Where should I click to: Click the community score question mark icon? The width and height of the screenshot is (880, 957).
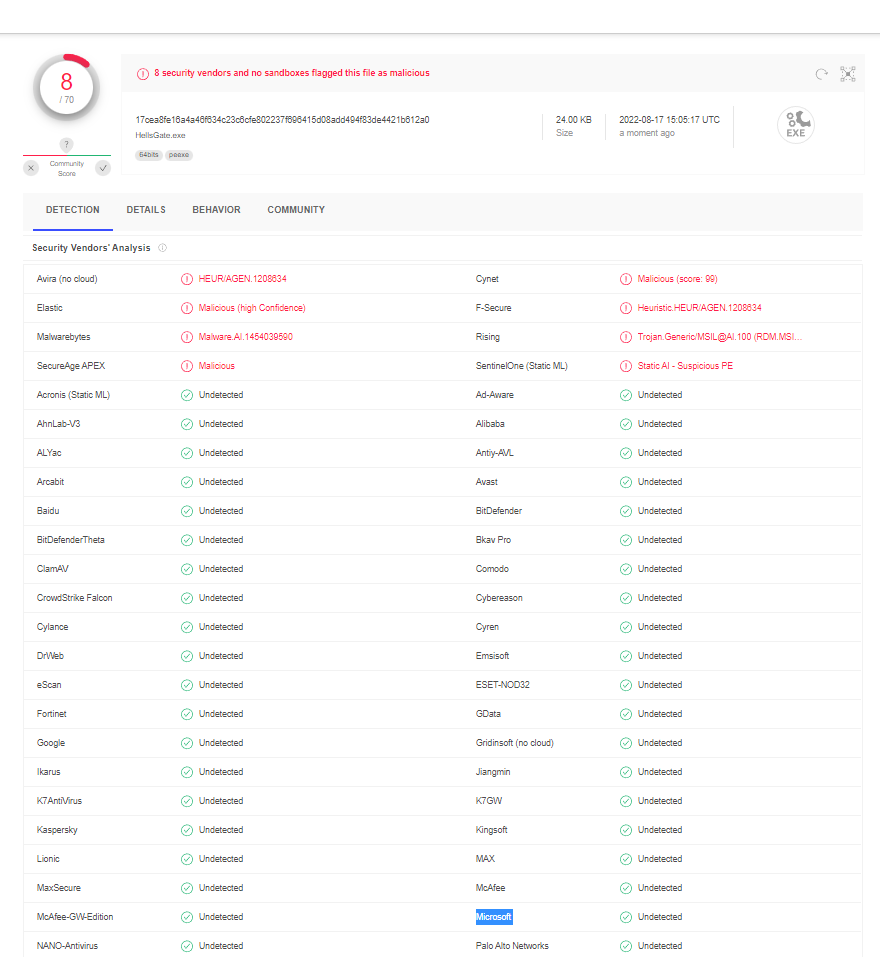tap(67, 145)
